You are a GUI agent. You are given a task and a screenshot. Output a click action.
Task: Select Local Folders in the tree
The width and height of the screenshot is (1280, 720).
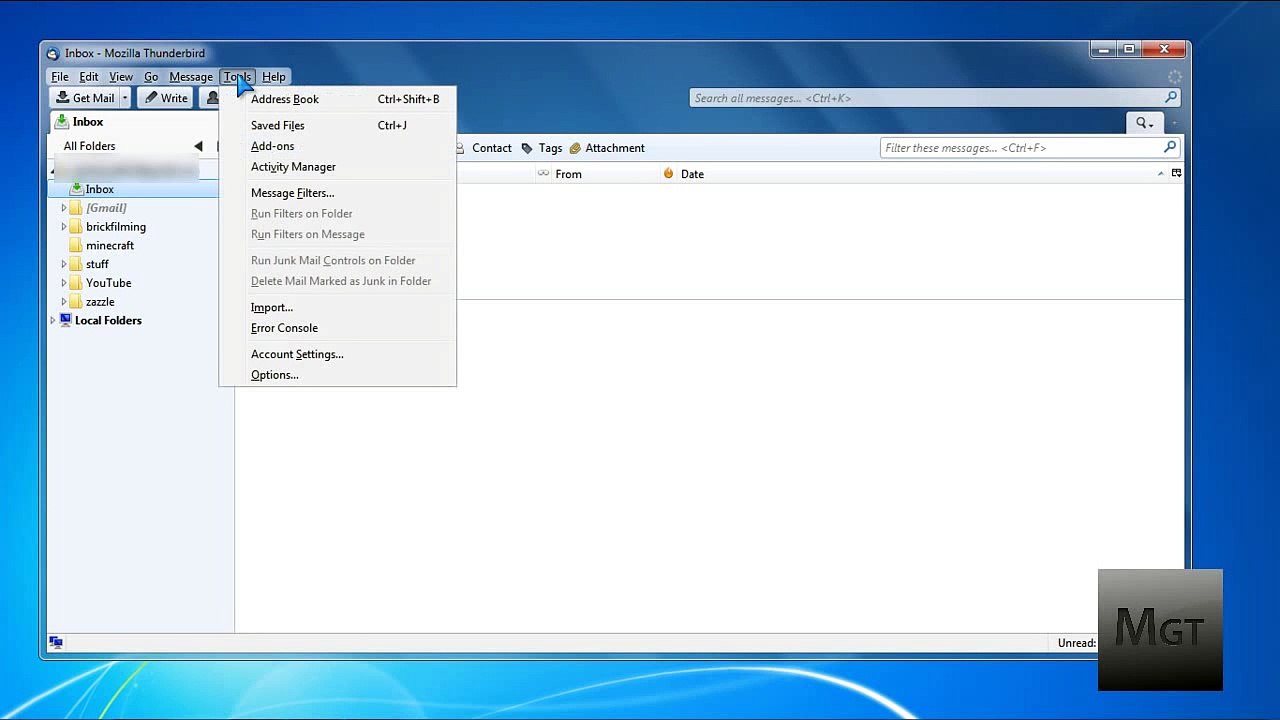pyautogui.click(x=108, y=321)
